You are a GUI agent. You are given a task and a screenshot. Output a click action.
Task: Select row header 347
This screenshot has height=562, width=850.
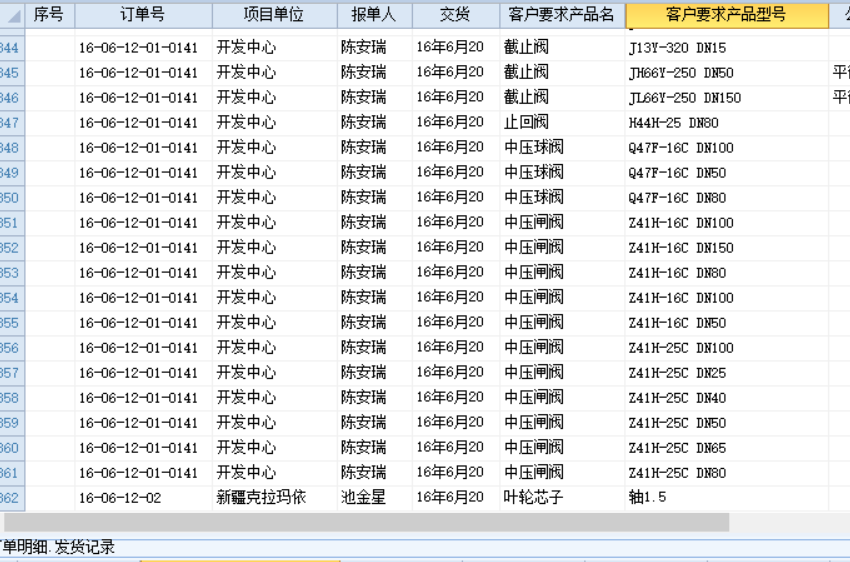point(12,122)
